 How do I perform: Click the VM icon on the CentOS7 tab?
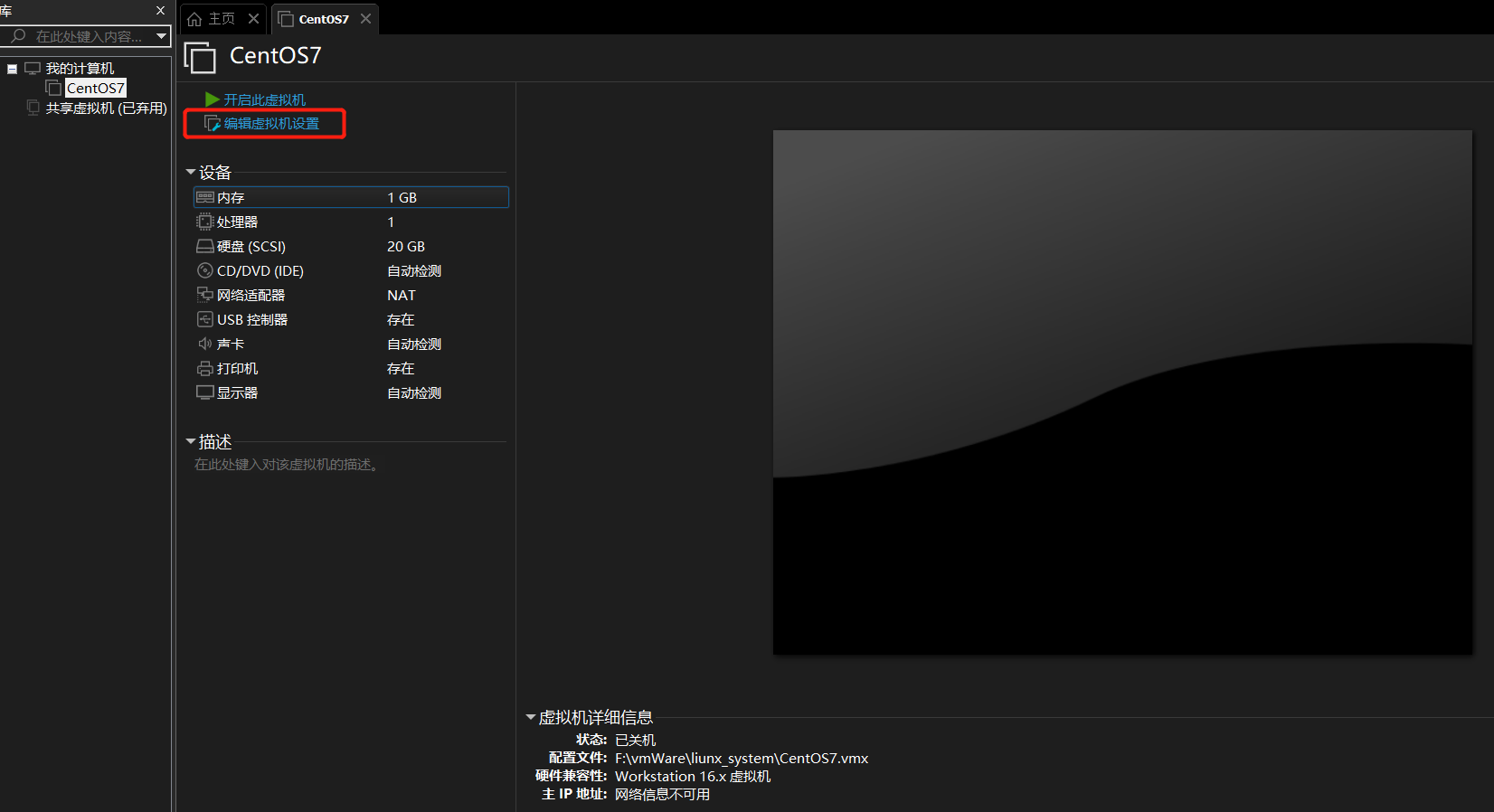(x=286, y=19)
